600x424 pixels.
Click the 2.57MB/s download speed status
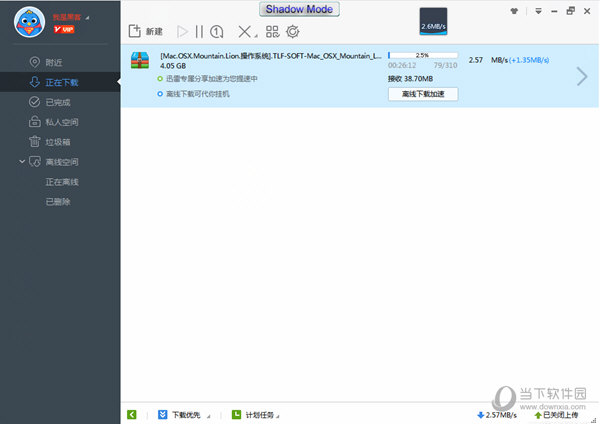pos(497,415)
